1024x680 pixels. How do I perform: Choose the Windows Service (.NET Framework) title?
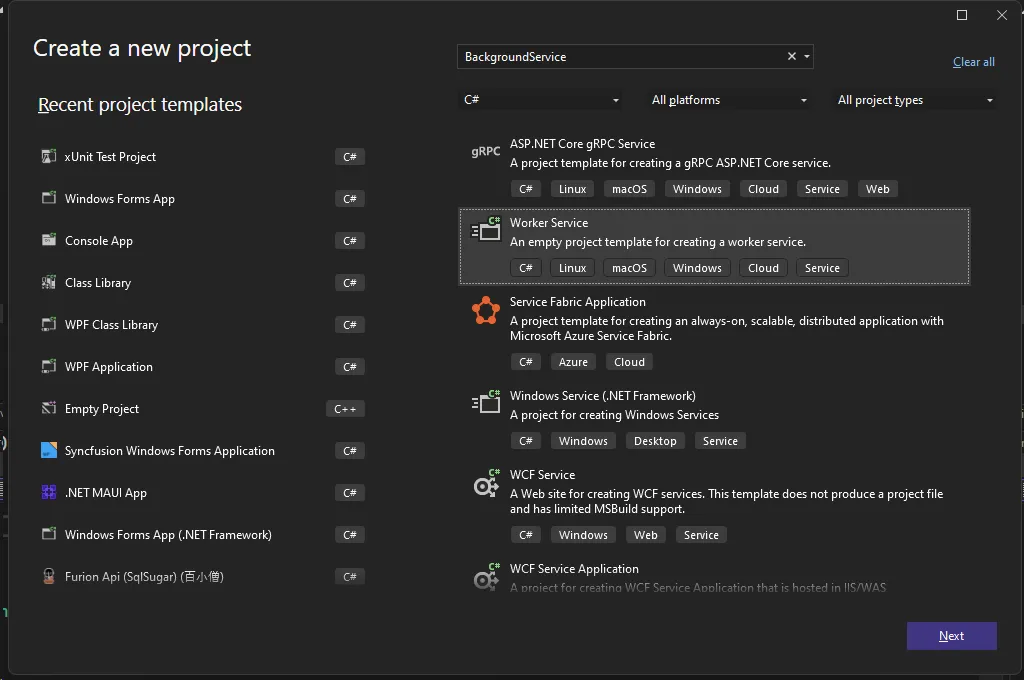603,396
